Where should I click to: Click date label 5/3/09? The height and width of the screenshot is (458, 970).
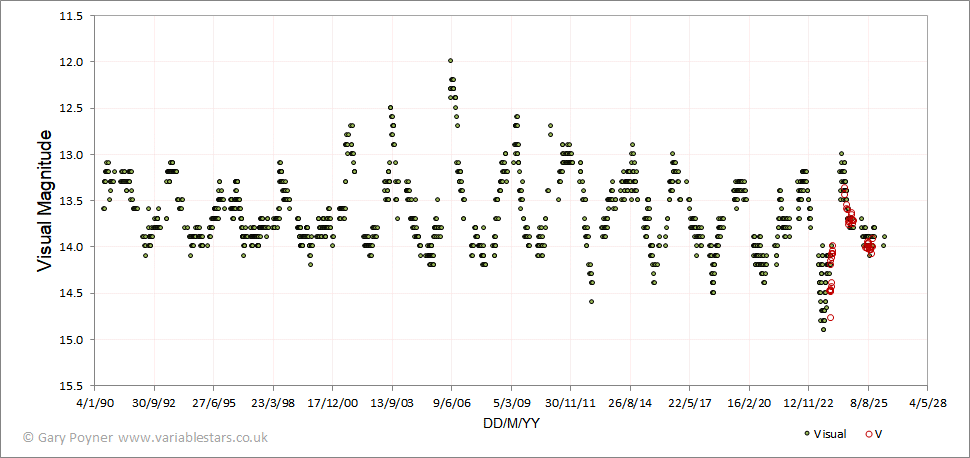(x=511, y=403)
